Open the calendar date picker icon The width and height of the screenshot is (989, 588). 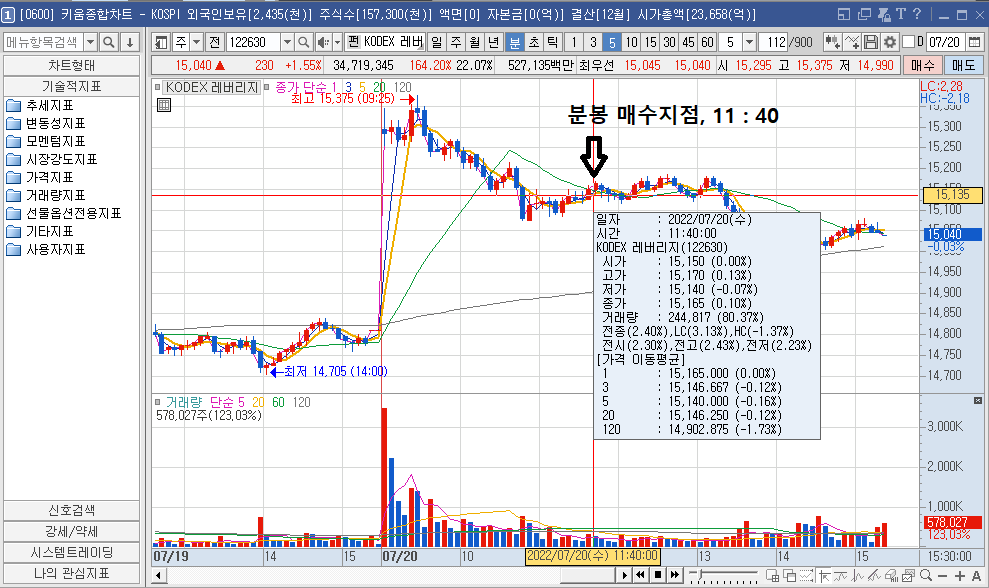[974, 42]
